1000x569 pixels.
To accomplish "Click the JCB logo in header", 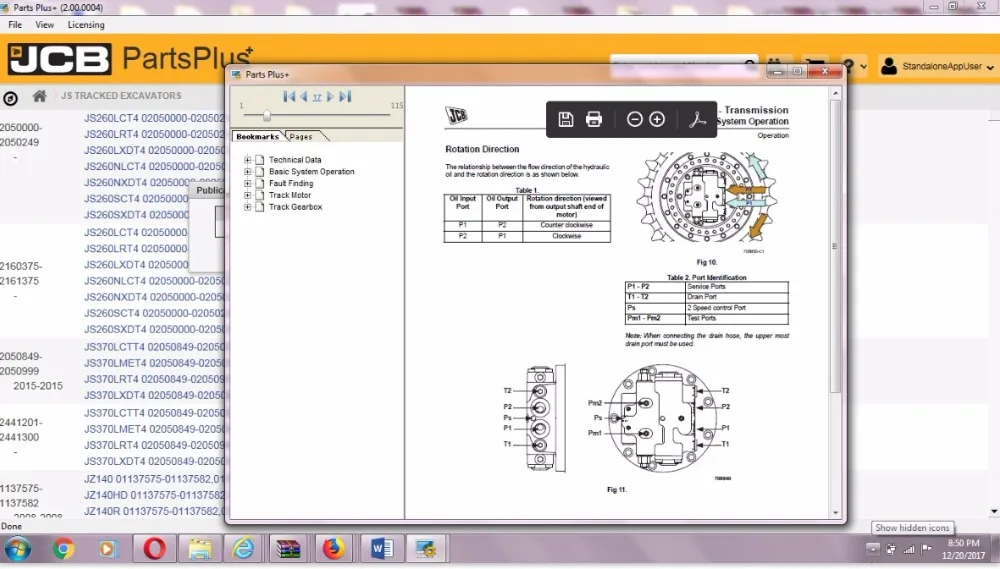I will [59, 59].
